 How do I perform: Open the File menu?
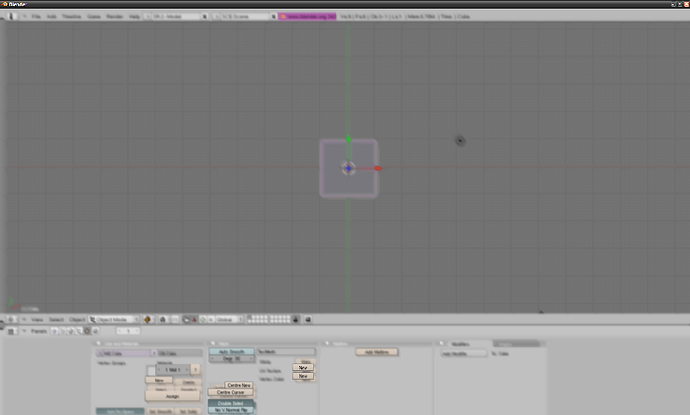point(36,16)
